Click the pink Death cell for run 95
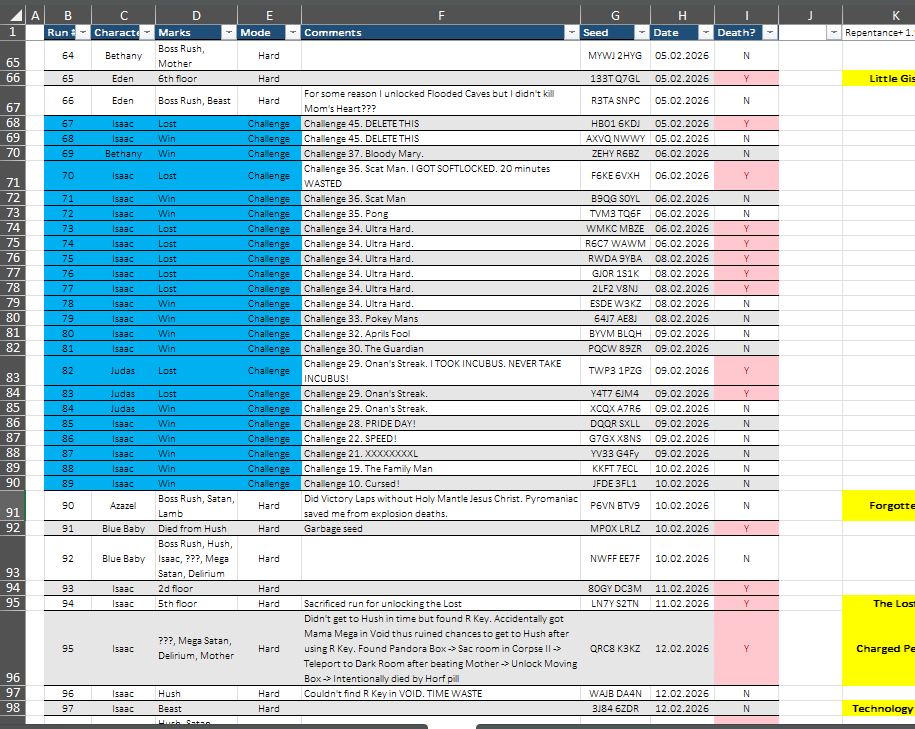 tap(746, 648)
